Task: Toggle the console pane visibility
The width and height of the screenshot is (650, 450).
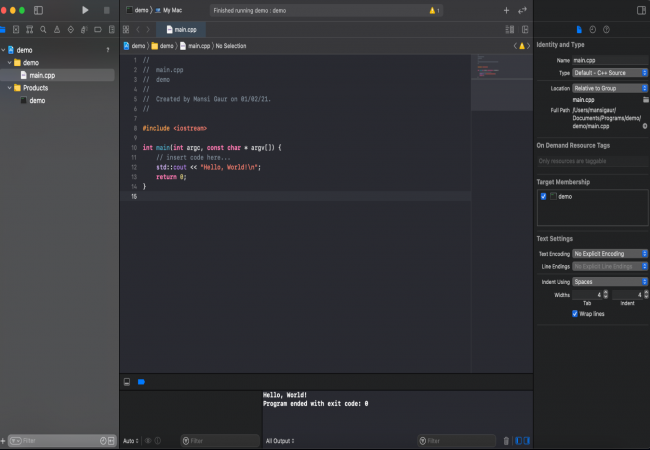Action: coord(527,441)
